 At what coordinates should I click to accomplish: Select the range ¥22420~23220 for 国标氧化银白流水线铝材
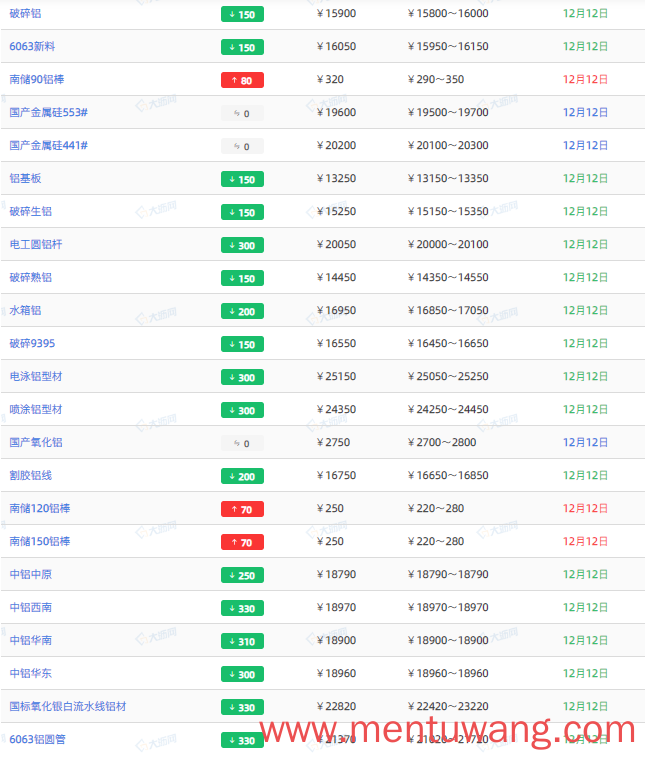click(448, 706)
